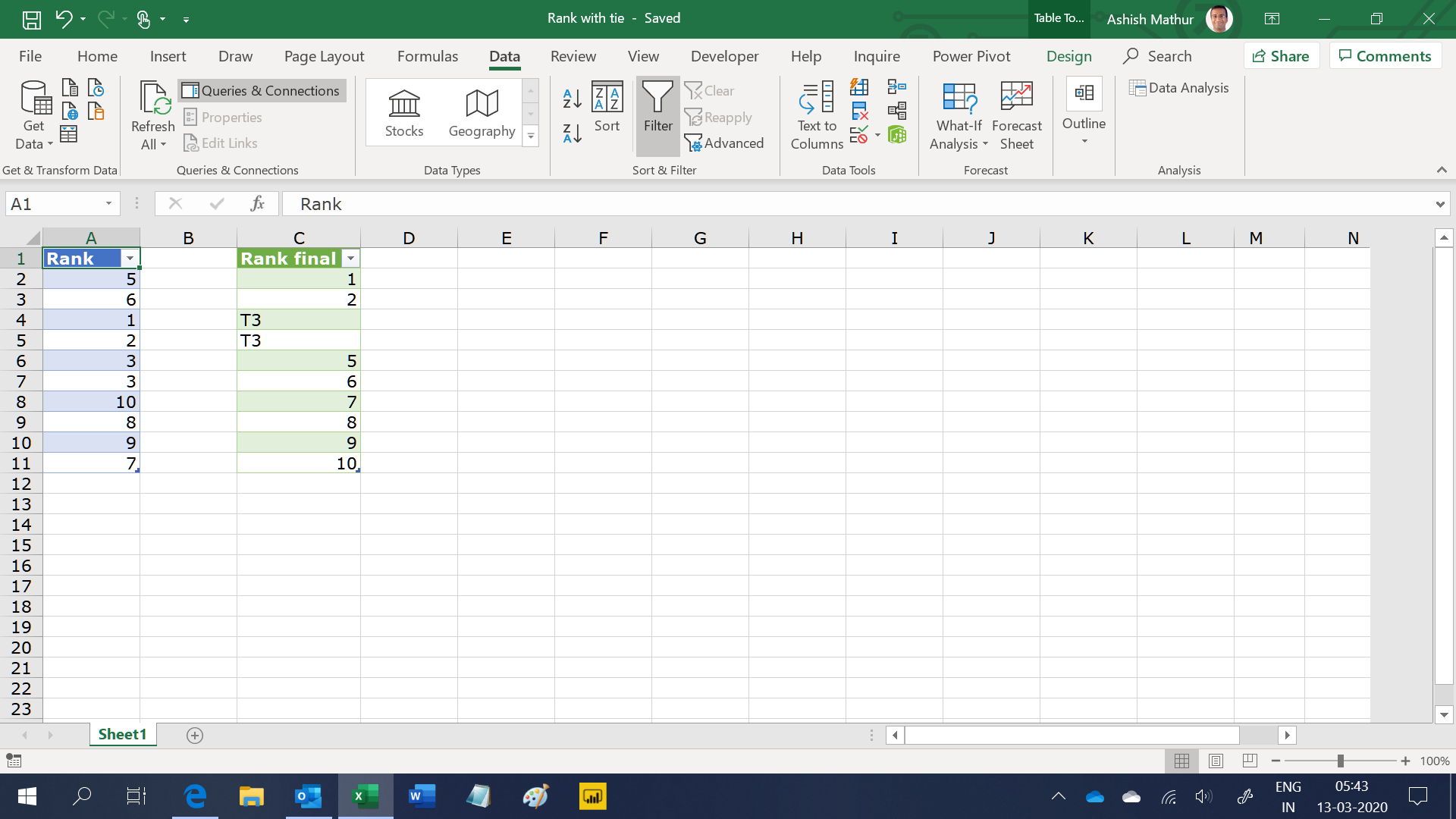This screenshot has height=819, width=1456.
Task: Switch to Page Break Preview
Action: point(1250,761)
